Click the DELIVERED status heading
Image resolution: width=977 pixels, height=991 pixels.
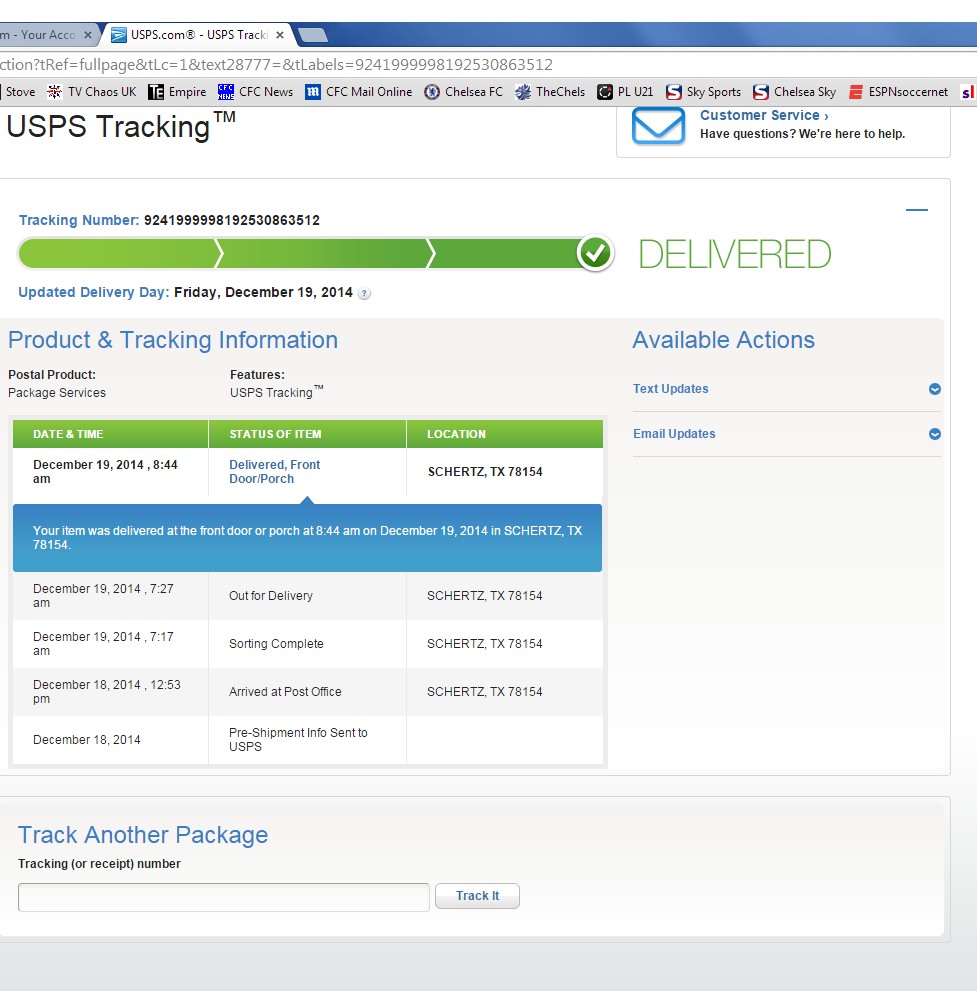click(x=735, y=254)
